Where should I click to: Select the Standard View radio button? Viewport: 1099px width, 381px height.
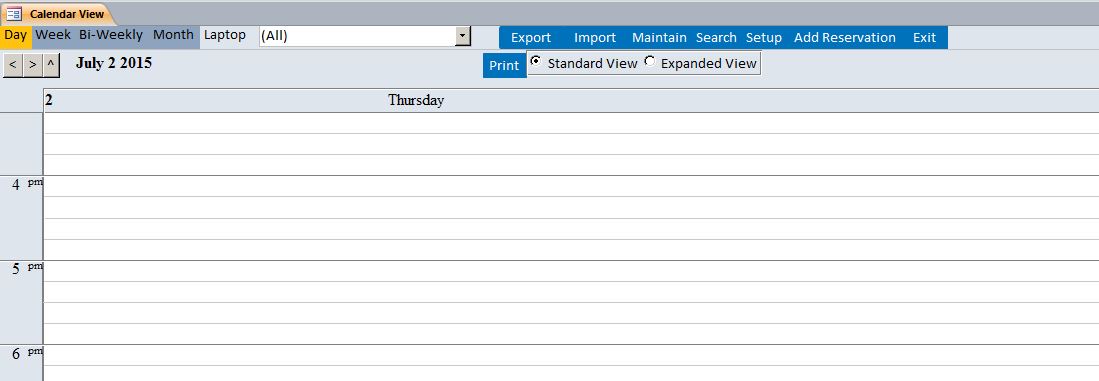535,62
